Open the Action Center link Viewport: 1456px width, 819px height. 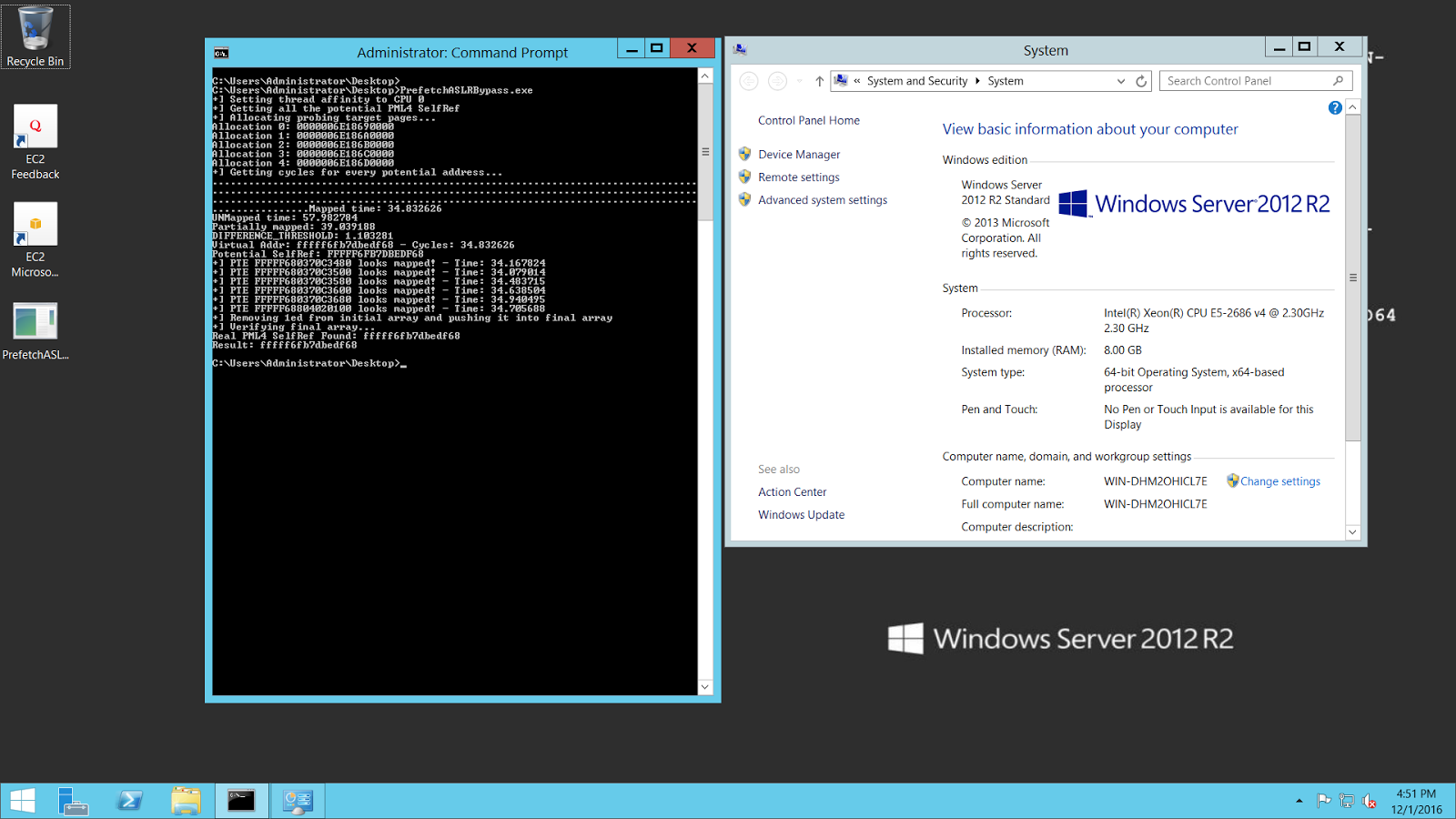click(792, 492)
